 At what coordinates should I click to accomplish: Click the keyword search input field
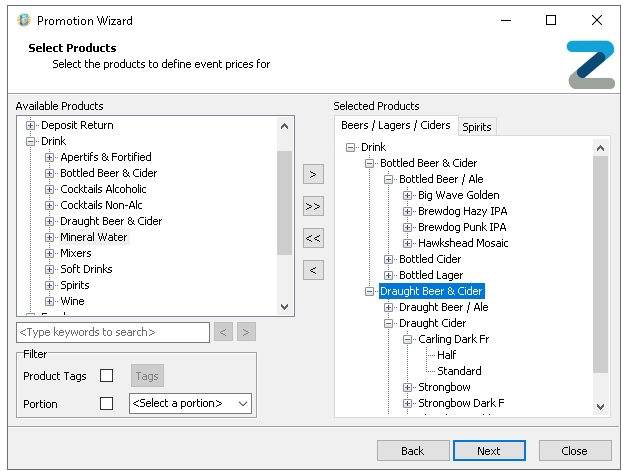pyautogui.click(x=112, y=332)
